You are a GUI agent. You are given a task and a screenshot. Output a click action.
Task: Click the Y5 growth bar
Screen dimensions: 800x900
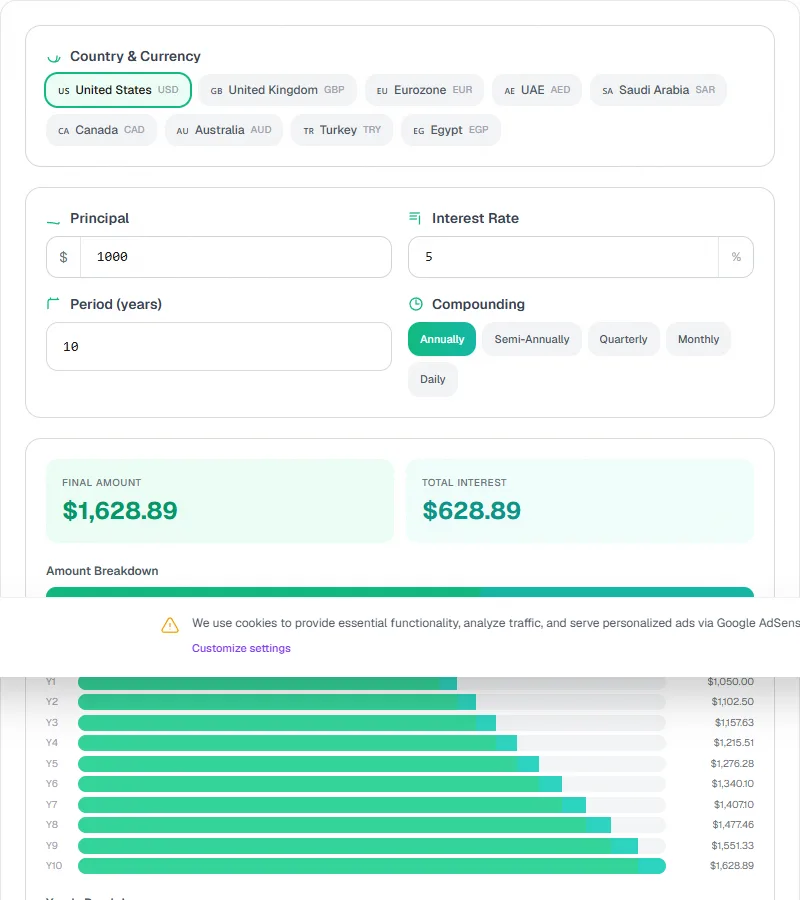372,764
